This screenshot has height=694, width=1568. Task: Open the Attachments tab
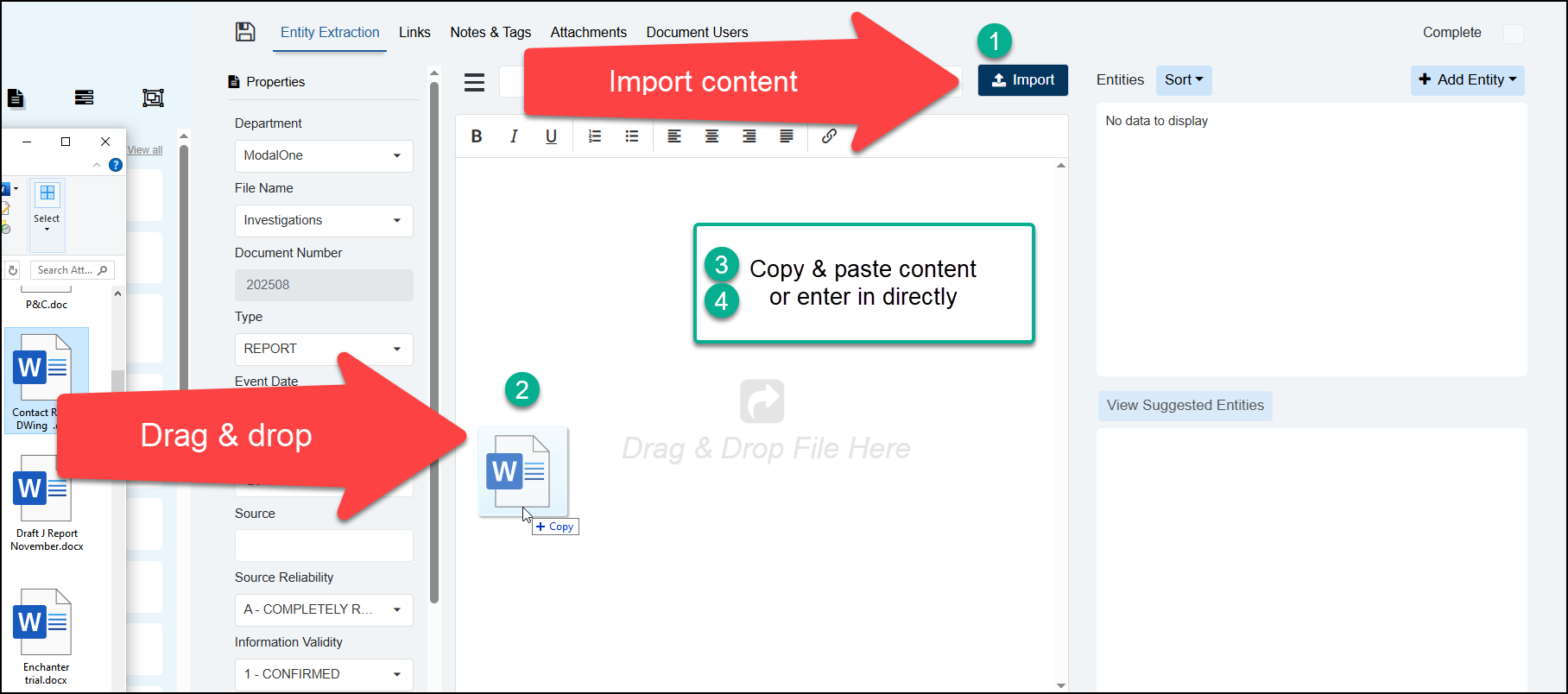(588, 33)
